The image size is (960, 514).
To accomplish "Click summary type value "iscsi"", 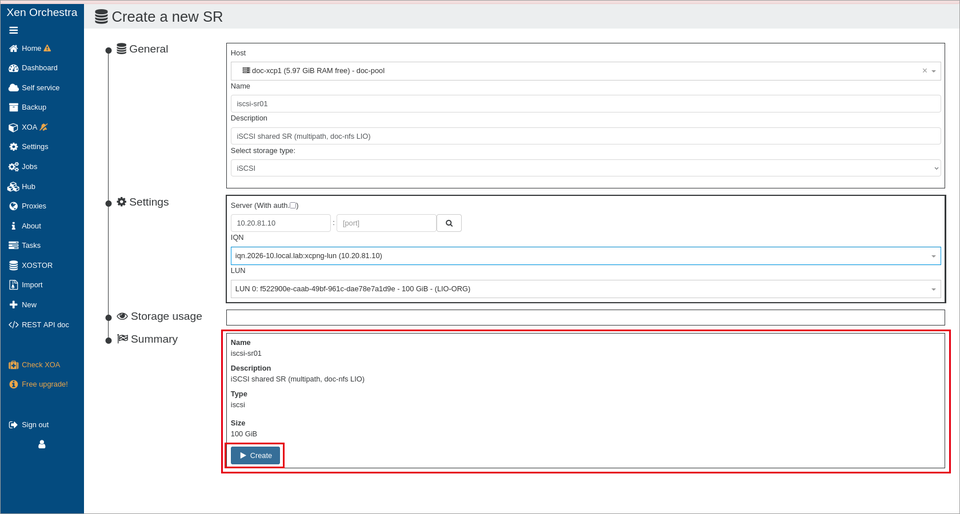I will [238, 404].
